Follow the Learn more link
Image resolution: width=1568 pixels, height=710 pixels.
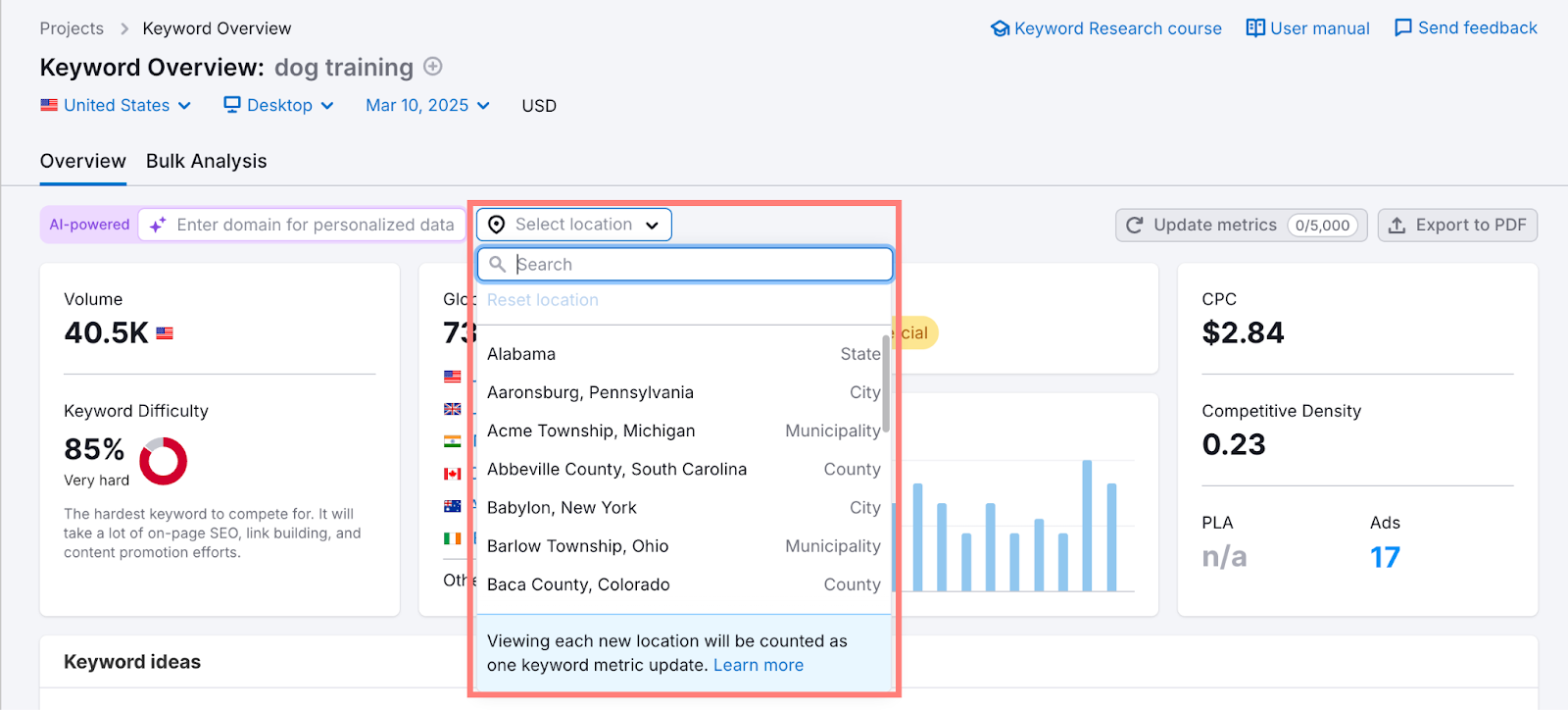tap(758, 666)
